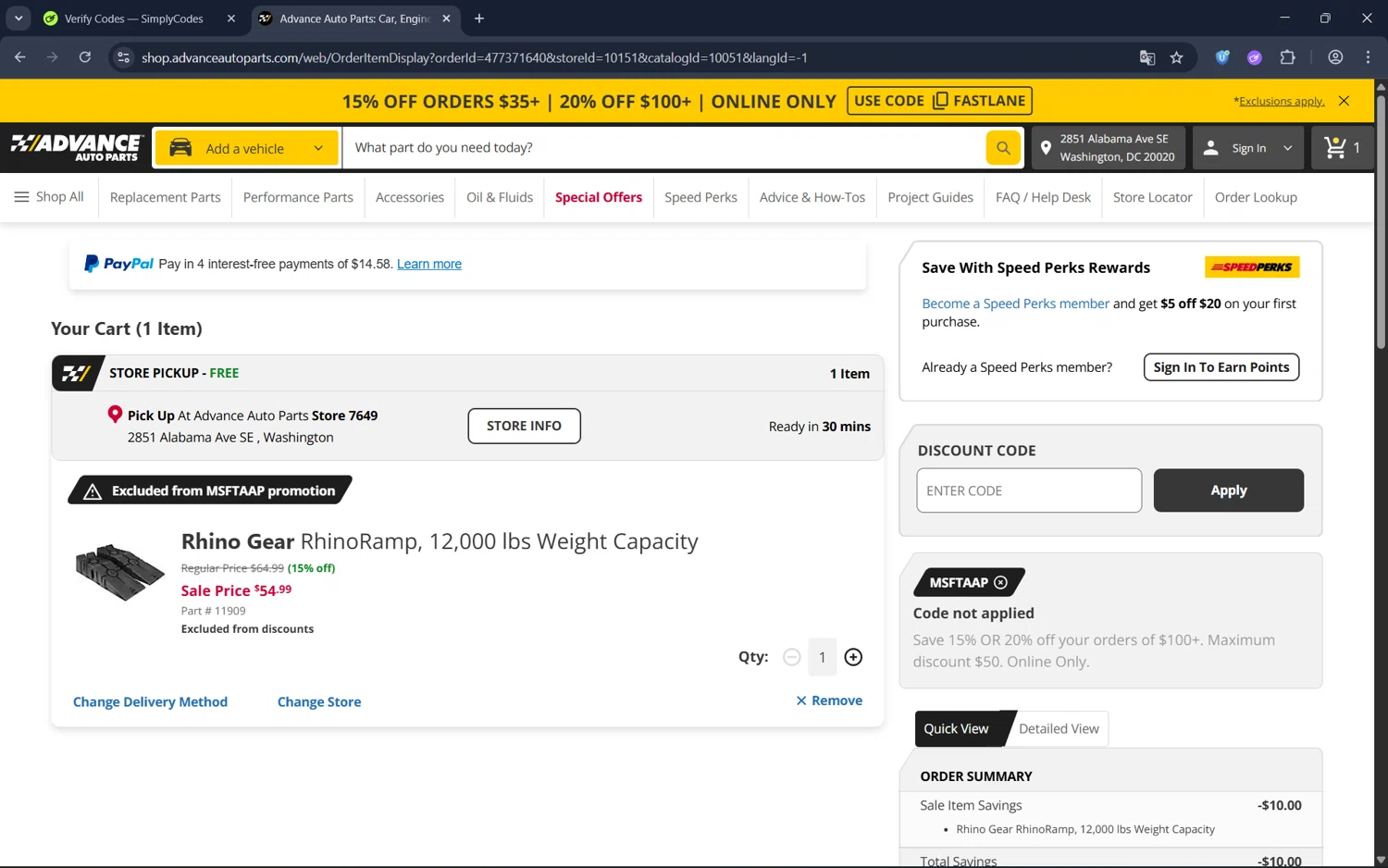
Task: Click the browser back arrow
Action: [x=20, y=57]
